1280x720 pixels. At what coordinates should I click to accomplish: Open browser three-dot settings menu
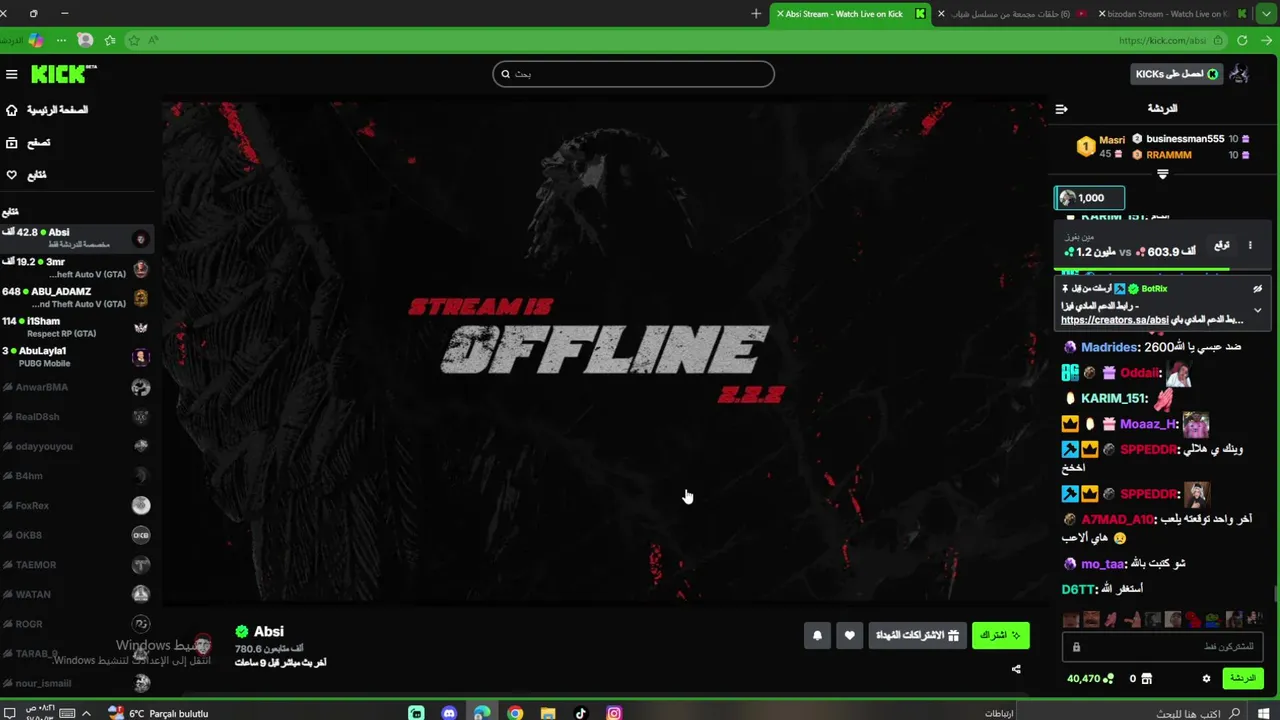coord(61,41)
